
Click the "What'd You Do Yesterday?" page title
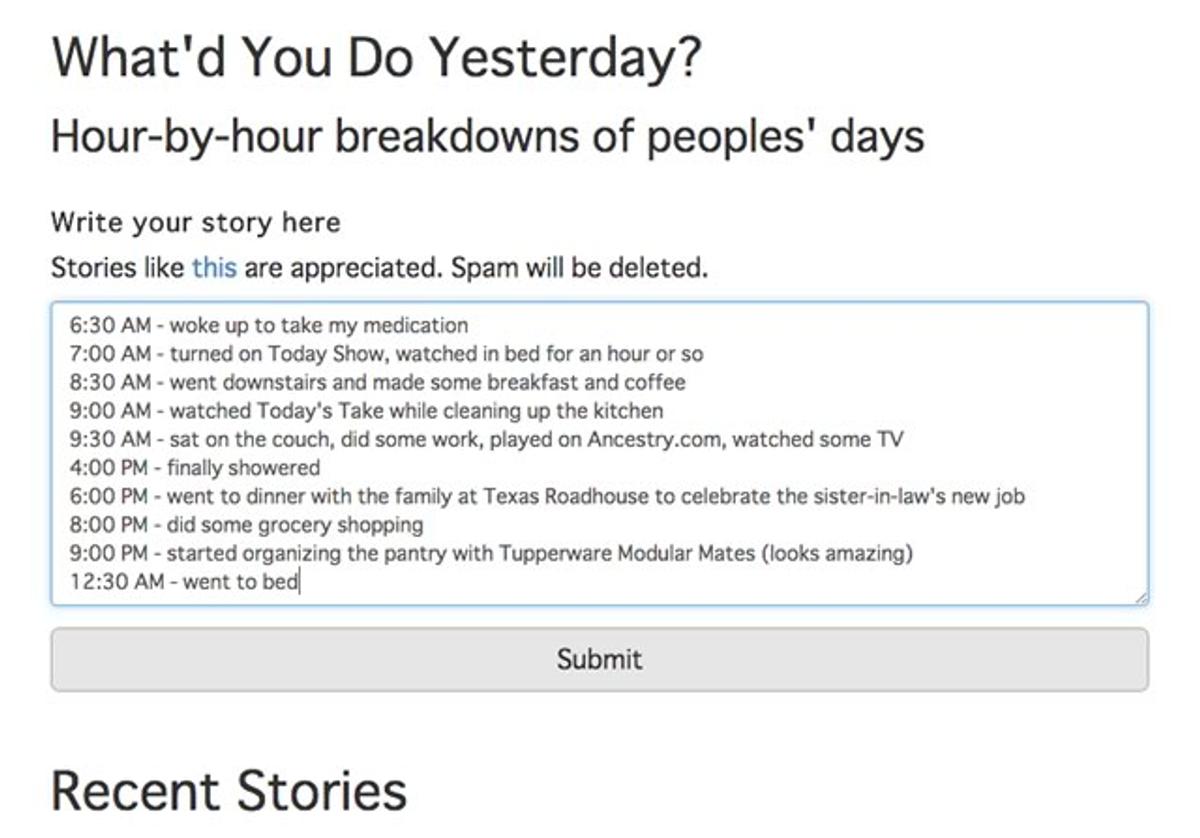(376, 58)
